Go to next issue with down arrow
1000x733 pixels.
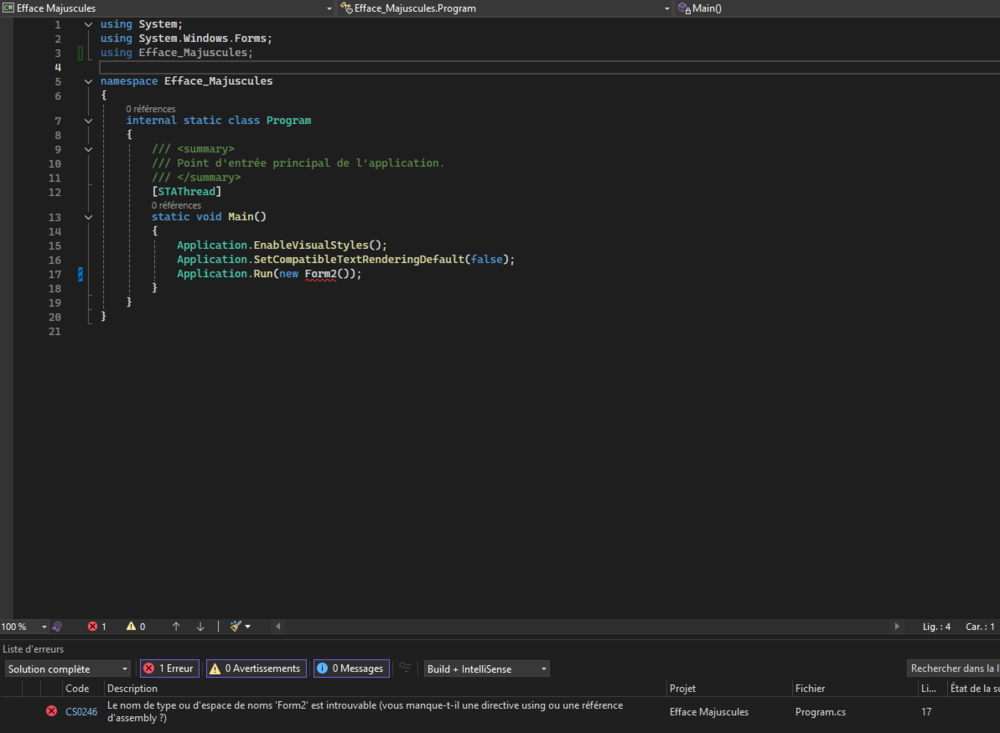click(200, 627)
